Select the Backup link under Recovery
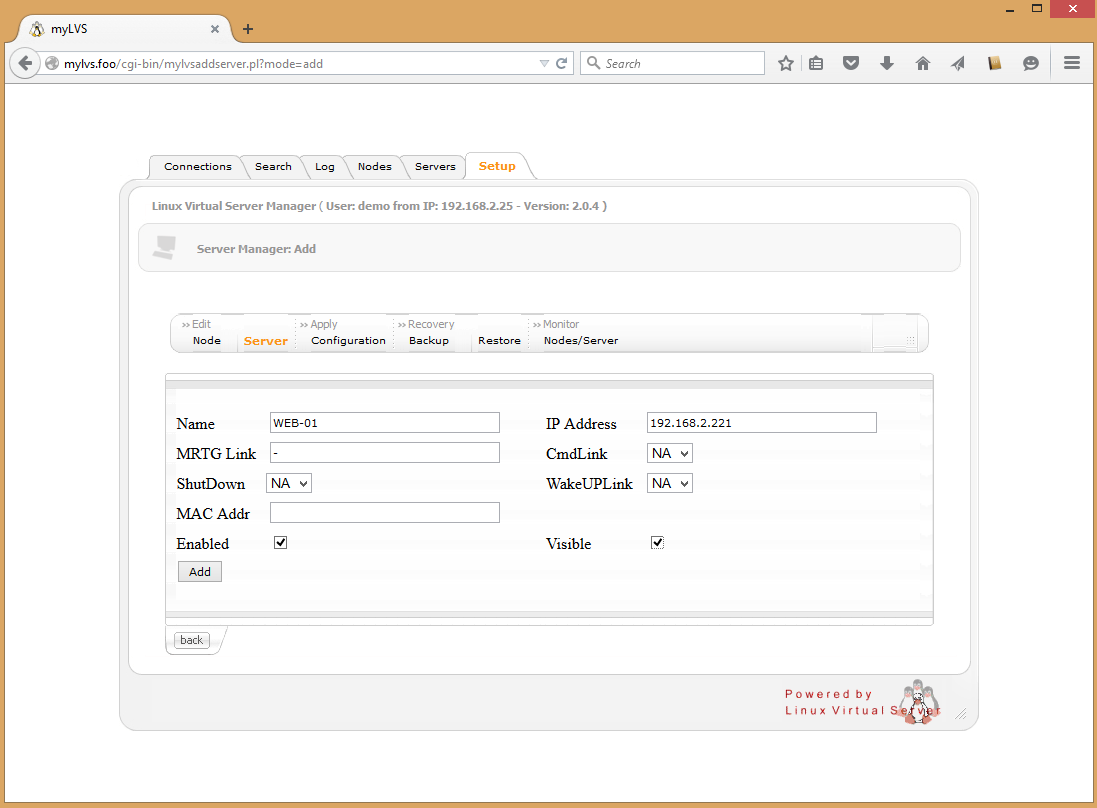 (428, 341)
